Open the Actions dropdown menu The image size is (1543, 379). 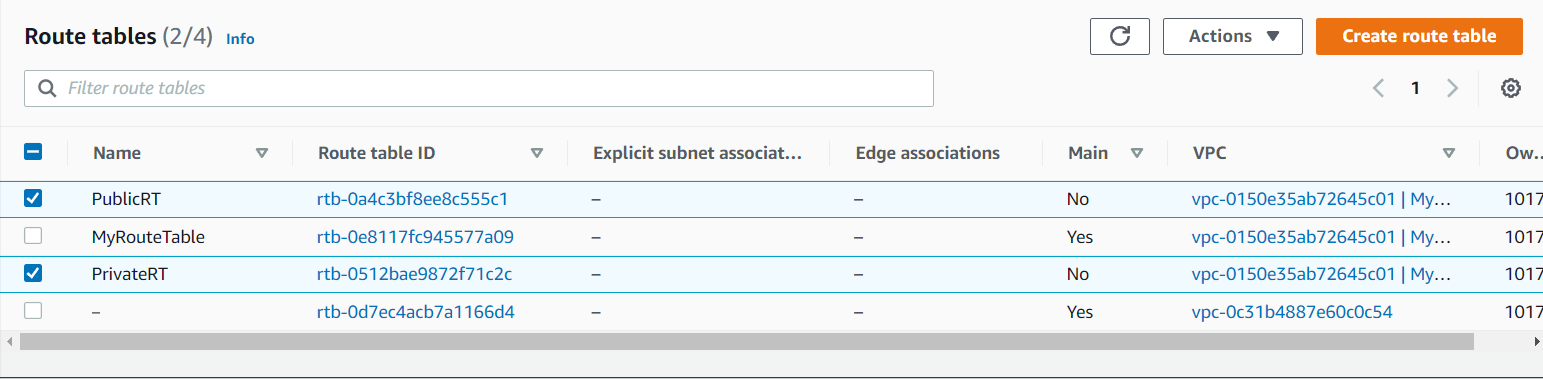click(1233, 36)
